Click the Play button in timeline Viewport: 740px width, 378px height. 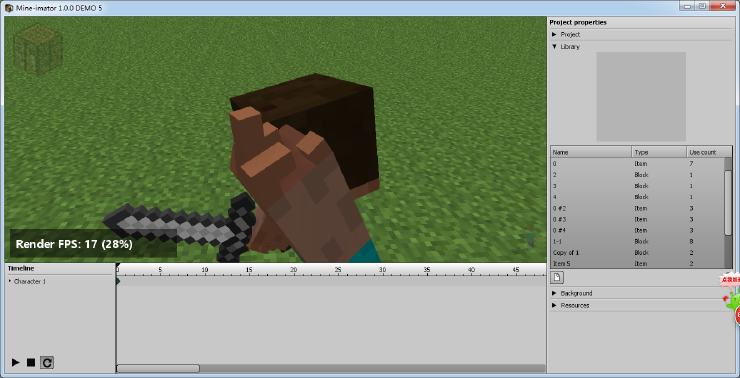click(16, 362)
